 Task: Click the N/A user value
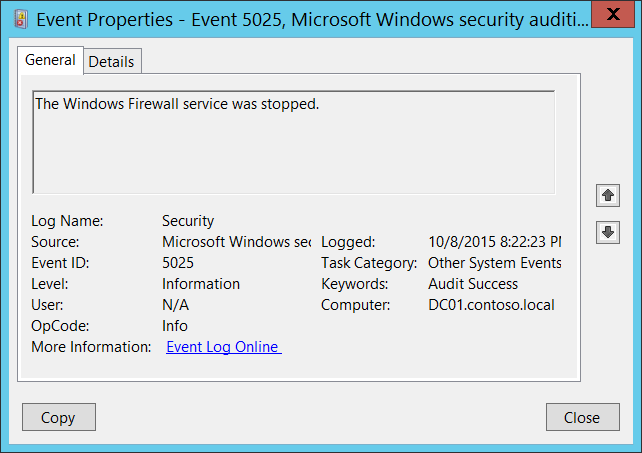coord(176,305)
